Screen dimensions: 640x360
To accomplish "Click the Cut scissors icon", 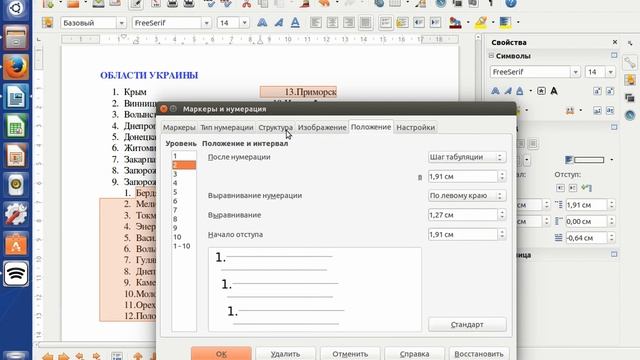I will [x=246, y=4].
